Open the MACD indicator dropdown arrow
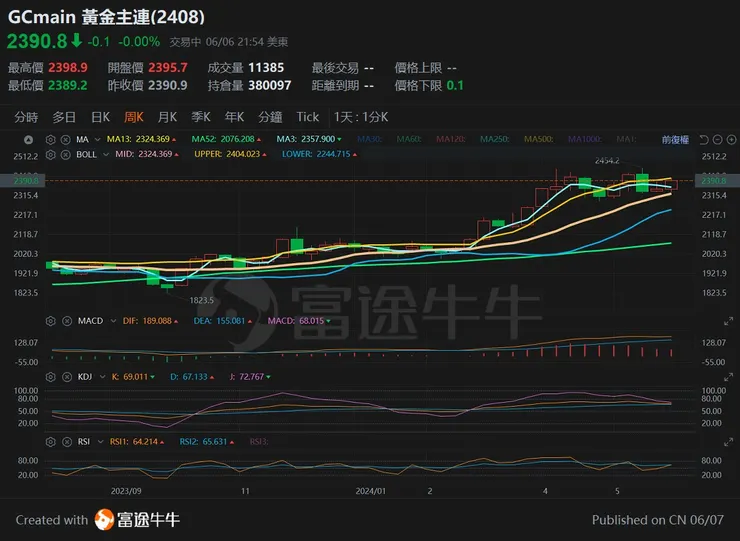Image resolution: width=740 pixels, height=541 pixels. click(113, 321)
